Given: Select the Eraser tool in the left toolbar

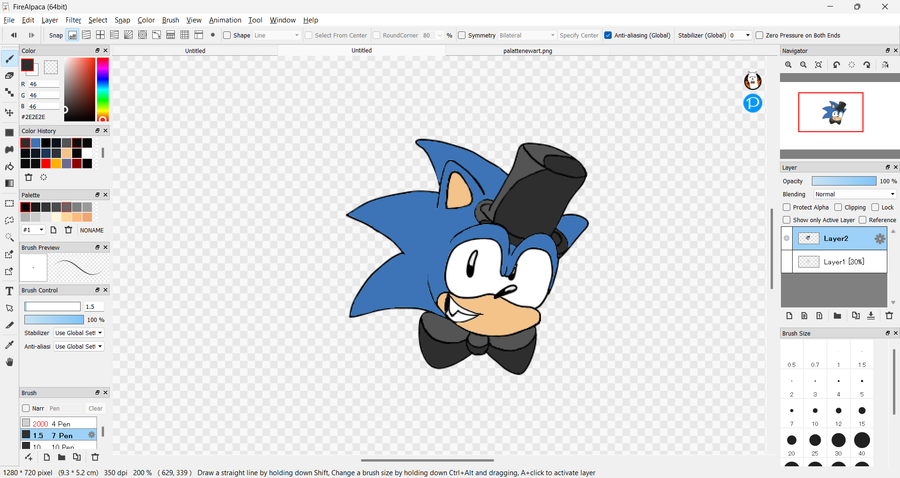Looking at the screenshot, I should (x=9, y=76).
